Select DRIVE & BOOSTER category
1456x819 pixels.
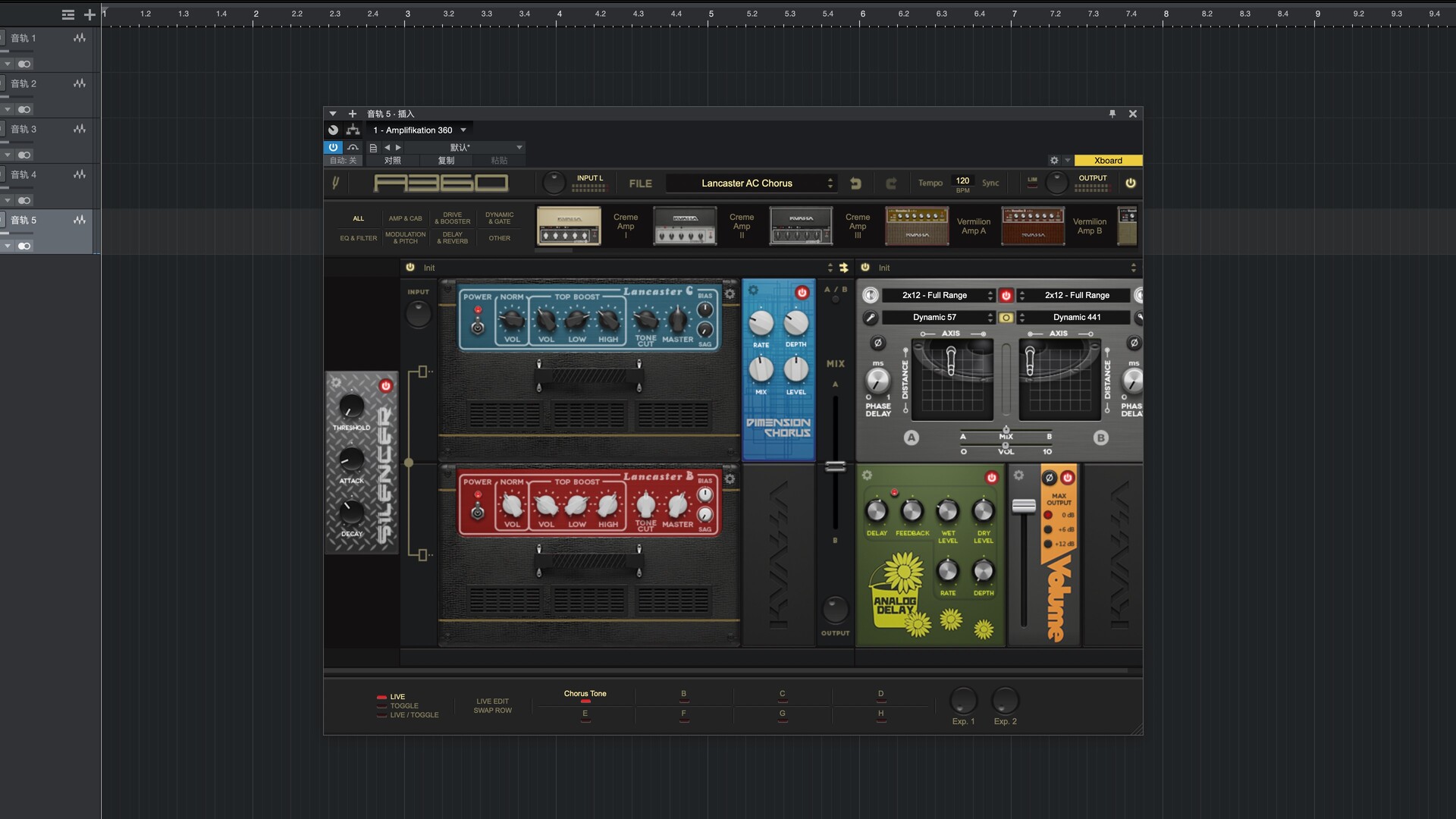(453, 218)
